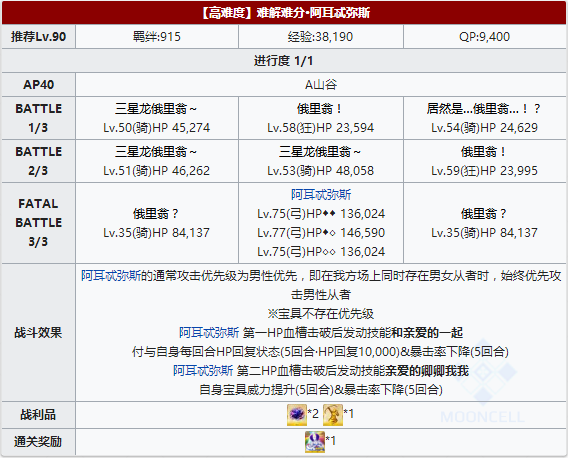The height and width of the screenshot is (458, 568).
Task: Click enemy Lv.51(骑)HP 46,262
Action: (156, 171)
